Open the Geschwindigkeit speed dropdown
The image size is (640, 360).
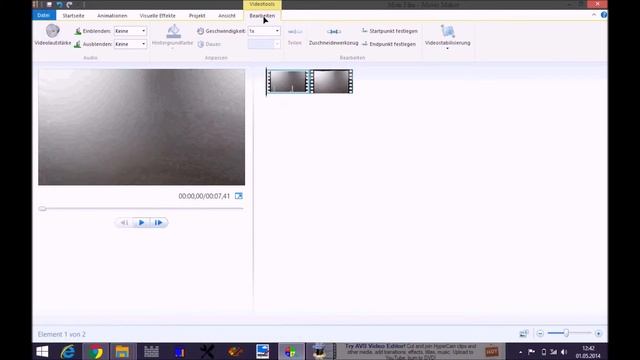264,31
